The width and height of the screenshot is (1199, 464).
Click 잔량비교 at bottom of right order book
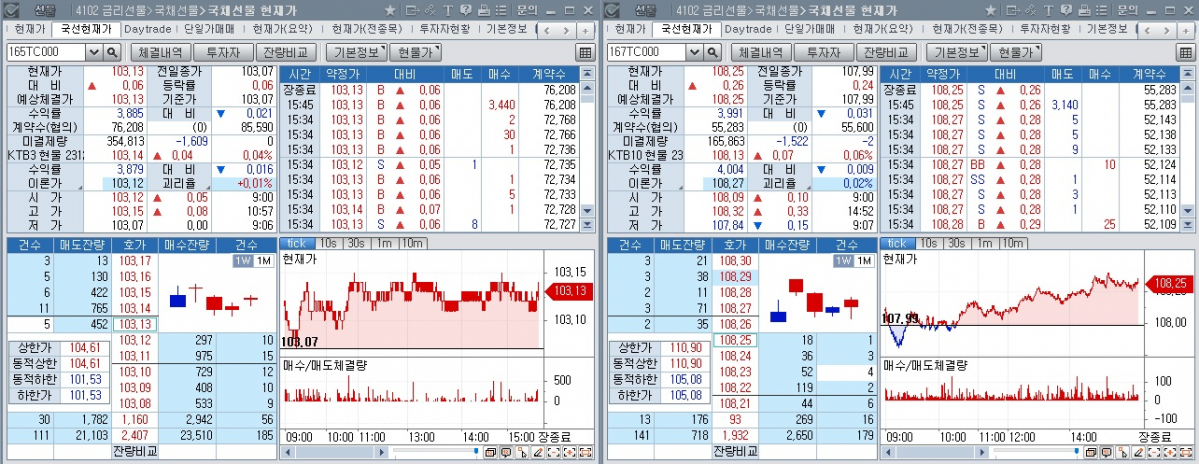click(735, 451)
